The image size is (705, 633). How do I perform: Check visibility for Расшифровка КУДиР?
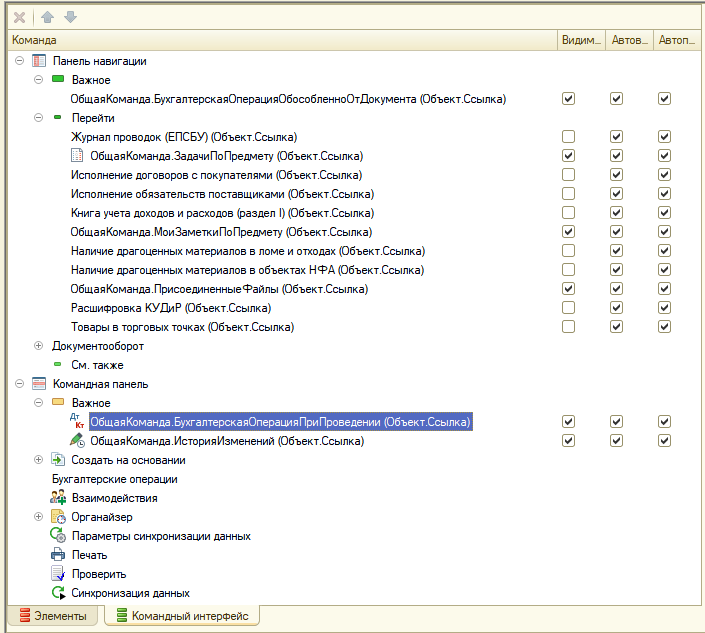click(x=568, y=308)
